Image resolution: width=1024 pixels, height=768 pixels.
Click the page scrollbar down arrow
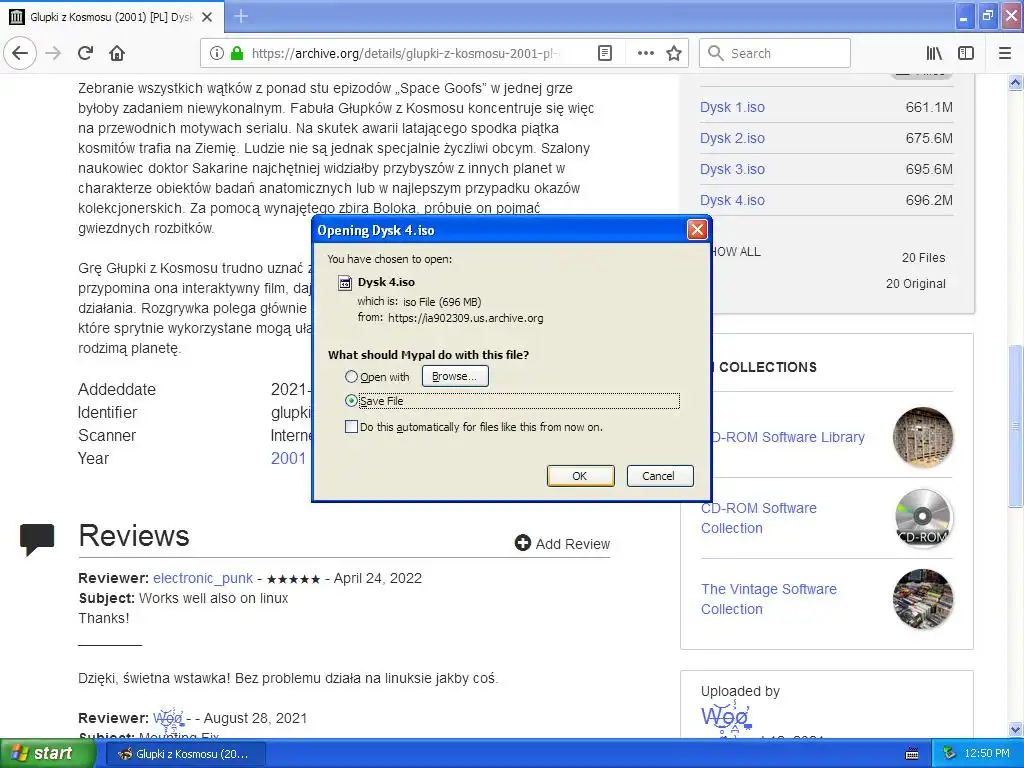pyautogui.click(x=1016, y=729)
